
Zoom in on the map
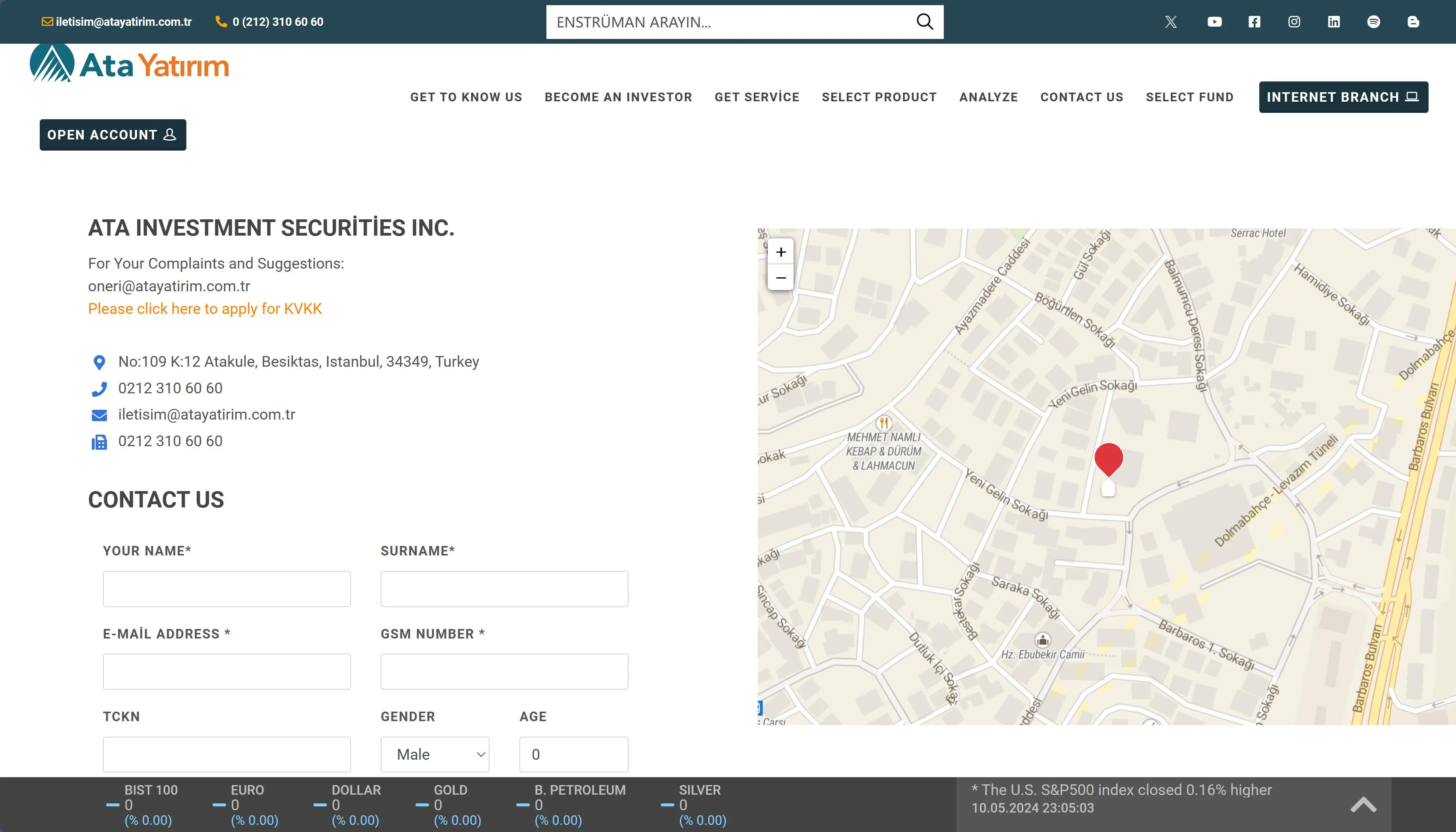click(x=780, y=252)
